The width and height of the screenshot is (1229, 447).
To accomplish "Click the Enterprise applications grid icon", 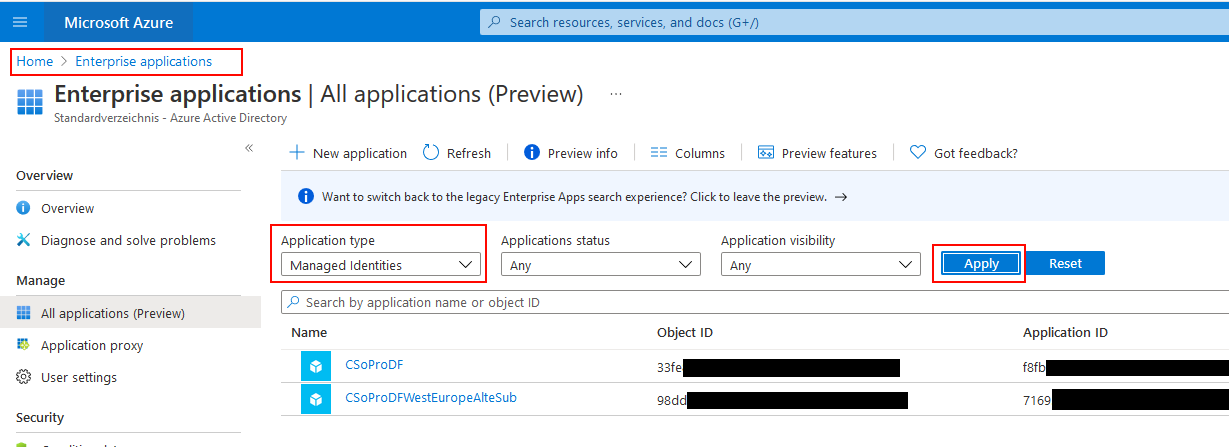I will coord(30,101).
